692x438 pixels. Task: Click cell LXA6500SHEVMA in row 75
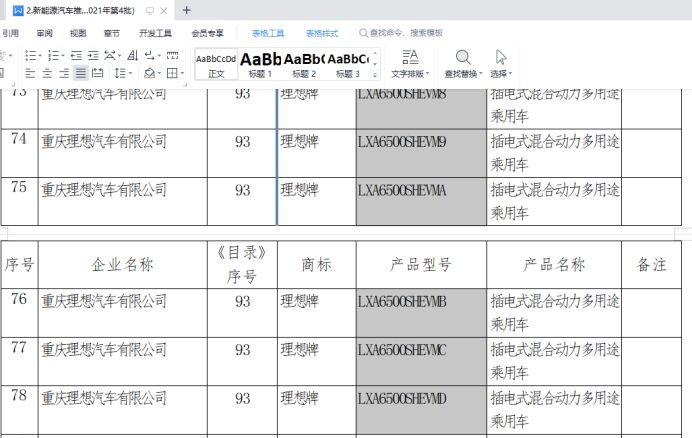click(421, 201)
